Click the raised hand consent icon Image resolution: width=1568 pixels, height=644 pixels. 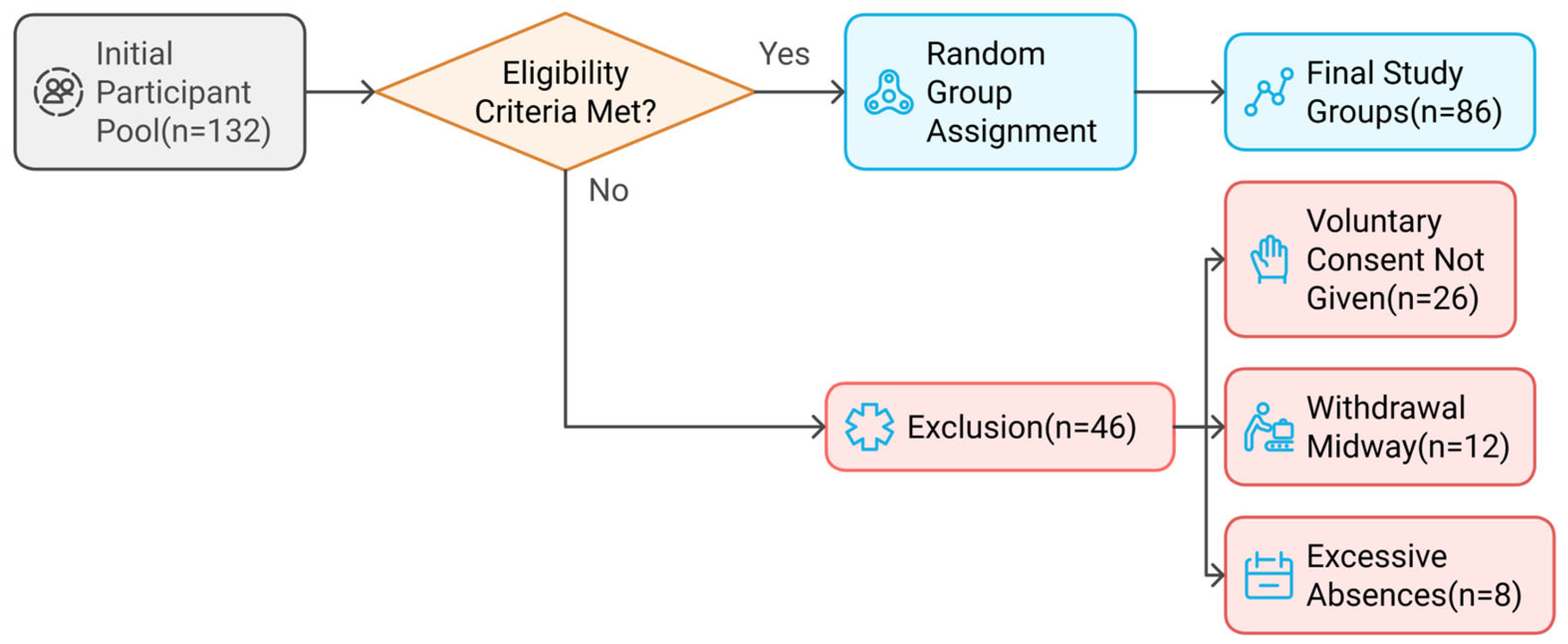coord(1269,259)
